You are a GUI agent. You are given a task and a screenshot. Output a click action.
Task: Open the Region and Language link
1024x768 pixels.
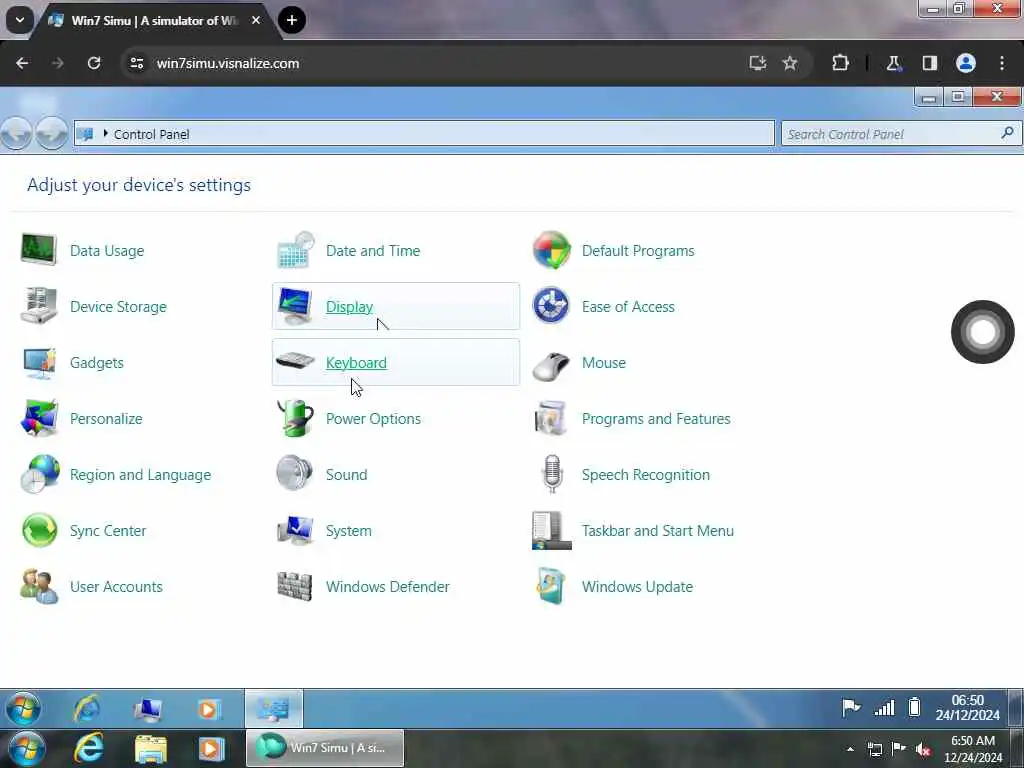(x=140, y=475)
